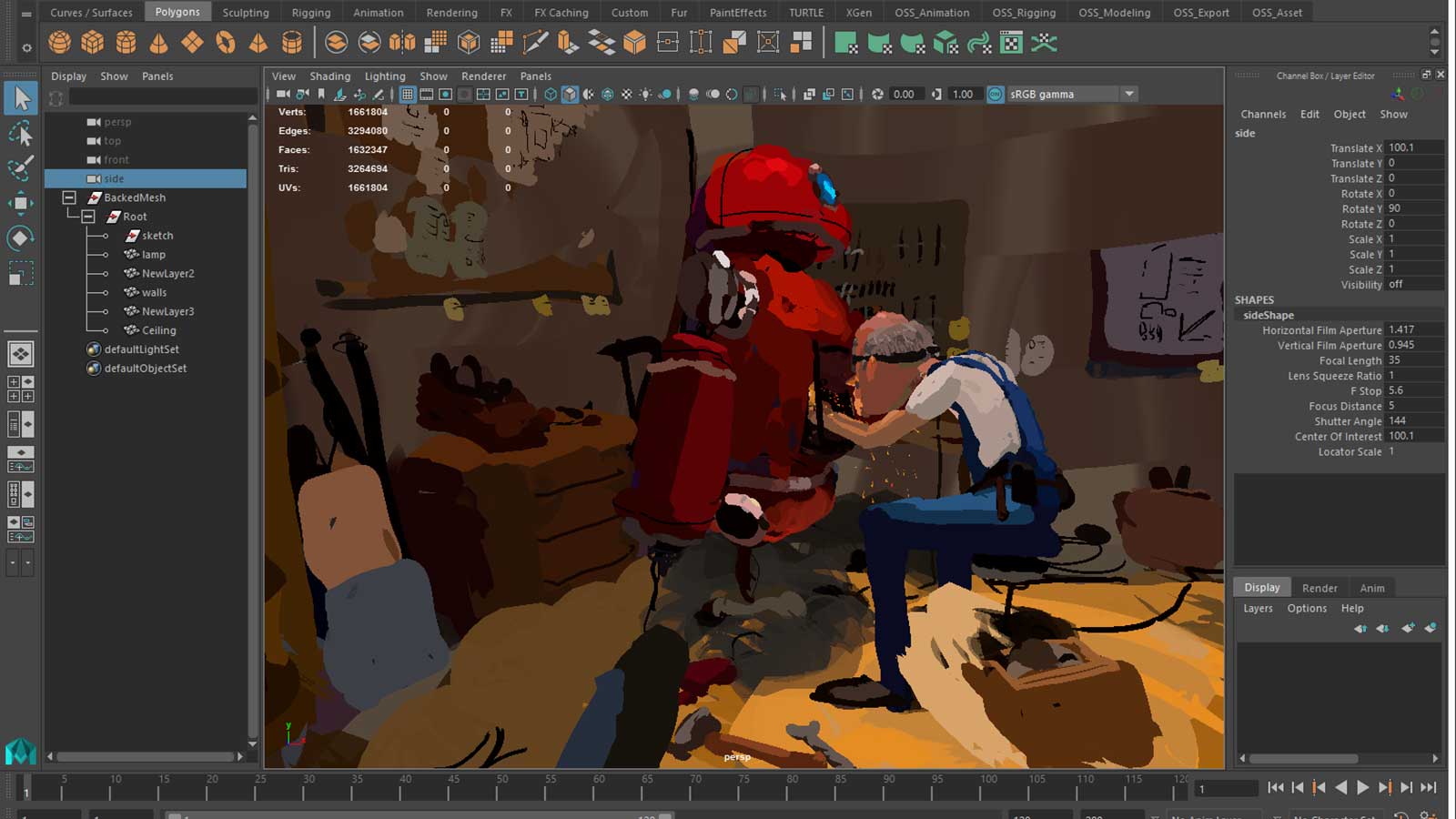Activate the Paint selection tool
This screenshot has width=1456, height=819.
(21, 168)
